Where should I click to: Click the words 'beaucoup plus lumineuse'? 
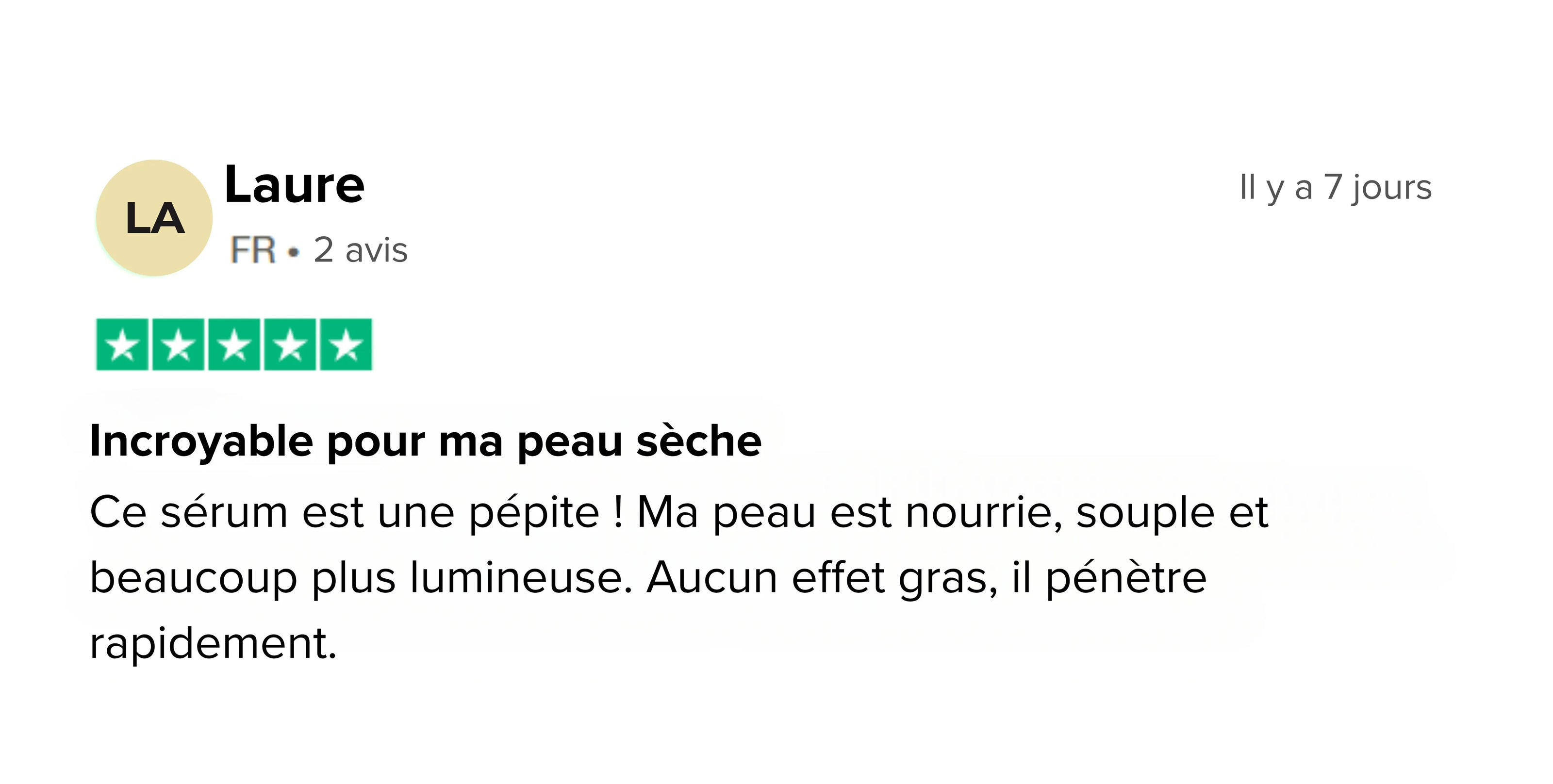tap(361, 578)
